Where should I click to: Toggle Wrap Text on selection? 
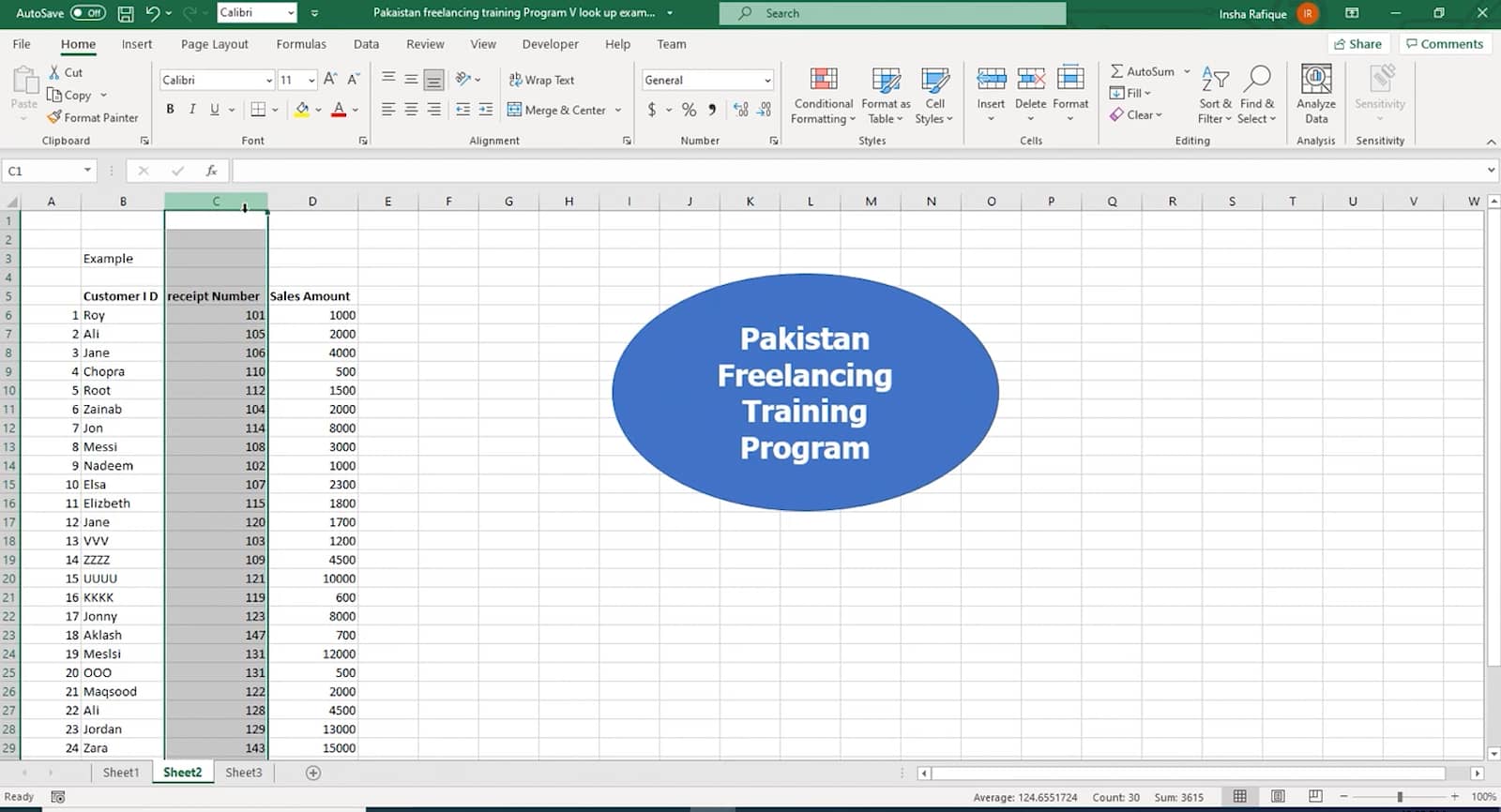point(541,80)
